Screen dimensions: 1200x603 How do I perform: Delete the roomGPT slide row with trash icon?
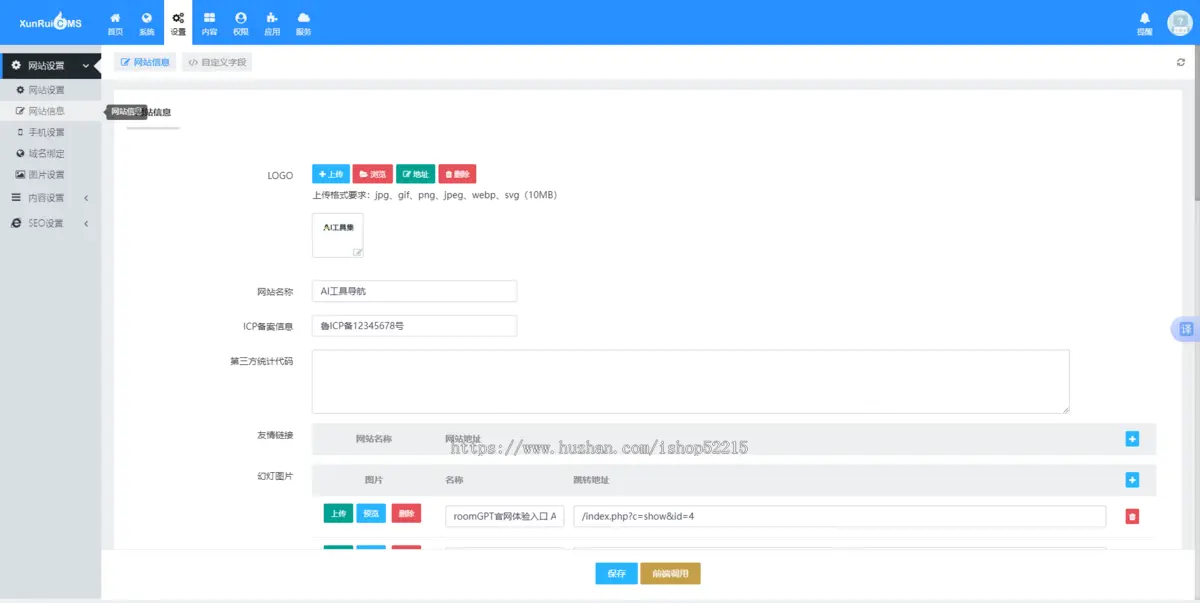[1132, 516]
